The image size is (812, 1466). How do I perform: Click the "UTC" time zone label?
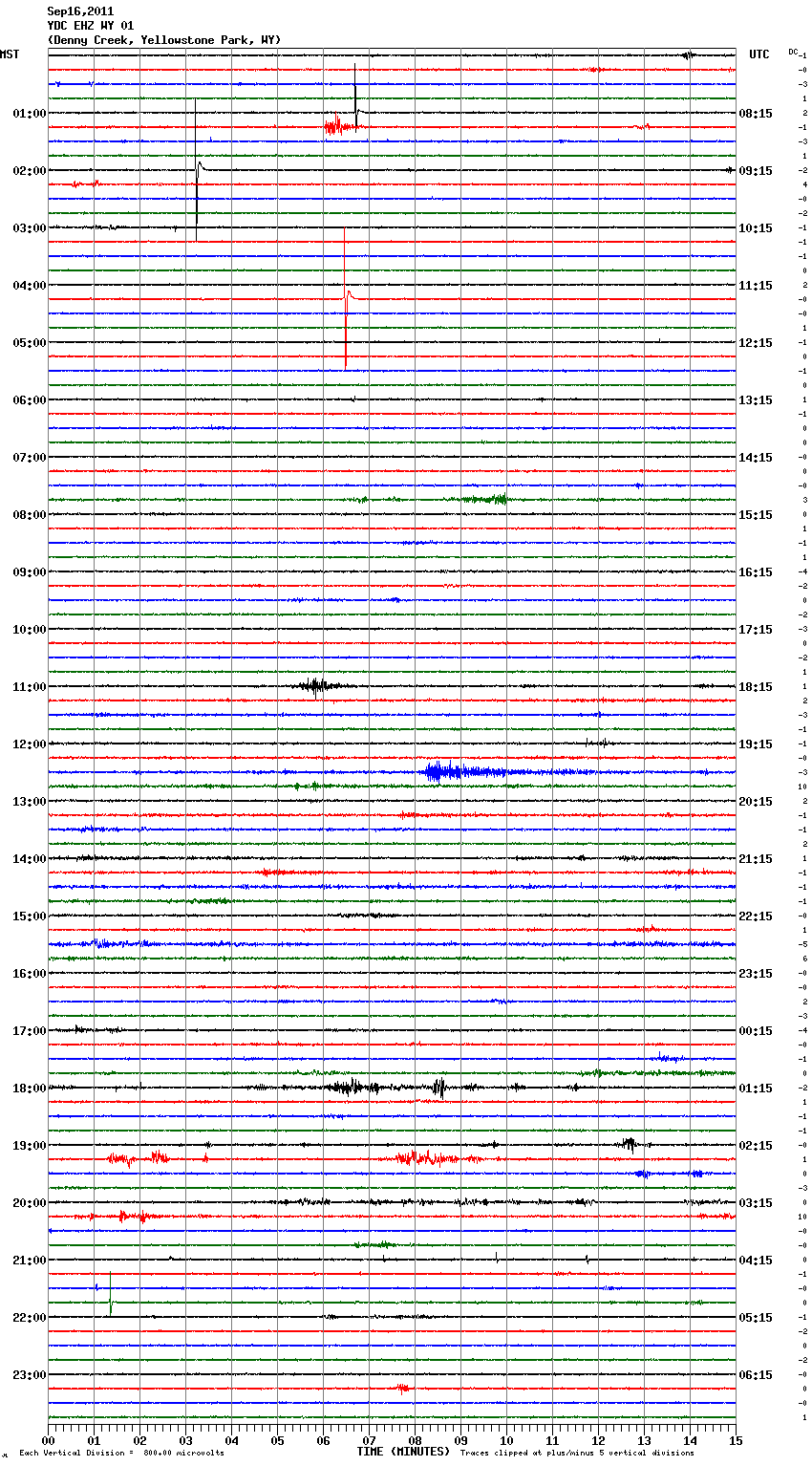coord(759,54)
